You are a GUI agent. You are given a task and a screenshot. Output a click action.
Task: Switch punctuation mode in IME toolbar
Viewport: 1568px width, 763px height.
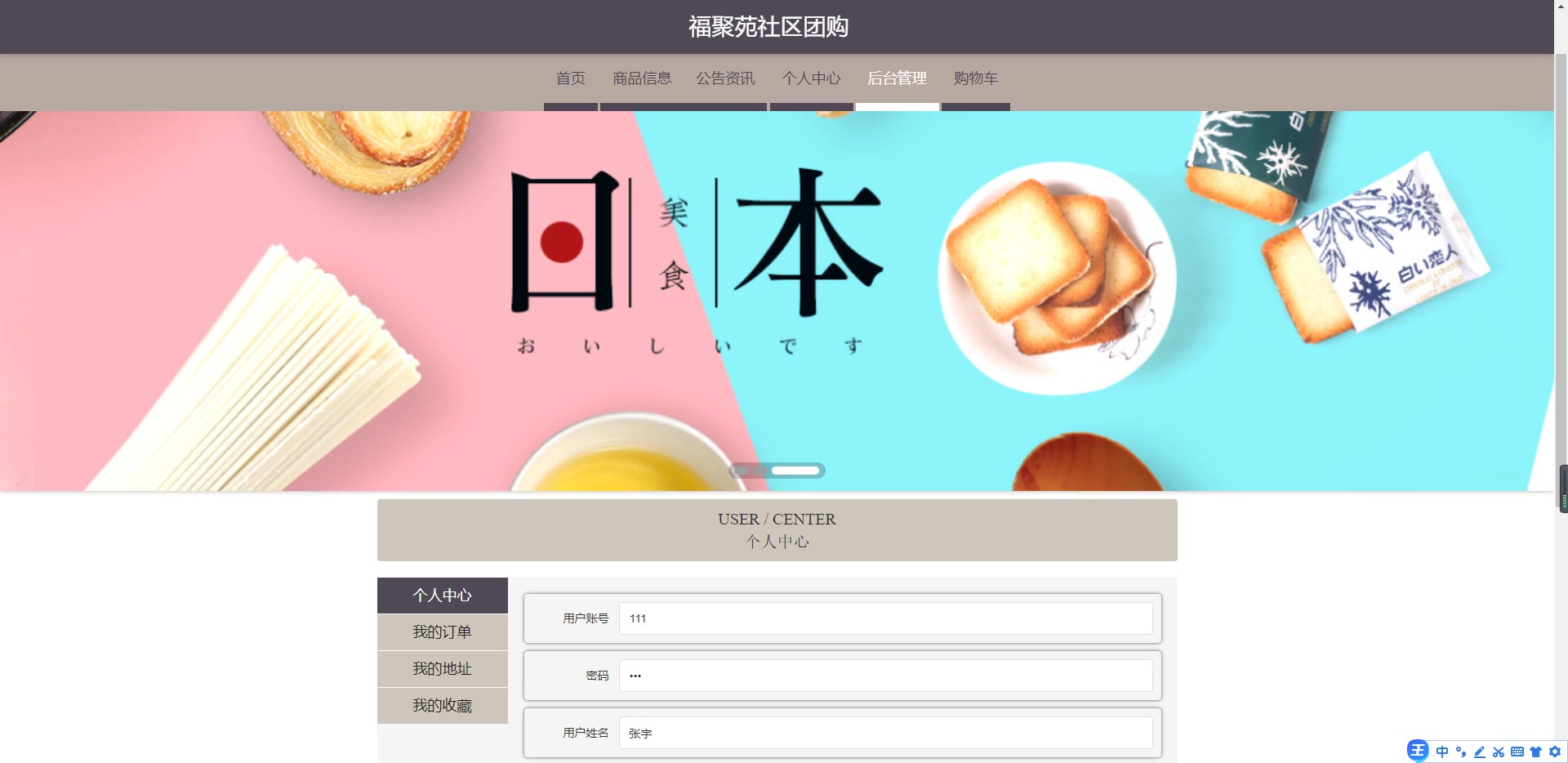[1461, 752]
